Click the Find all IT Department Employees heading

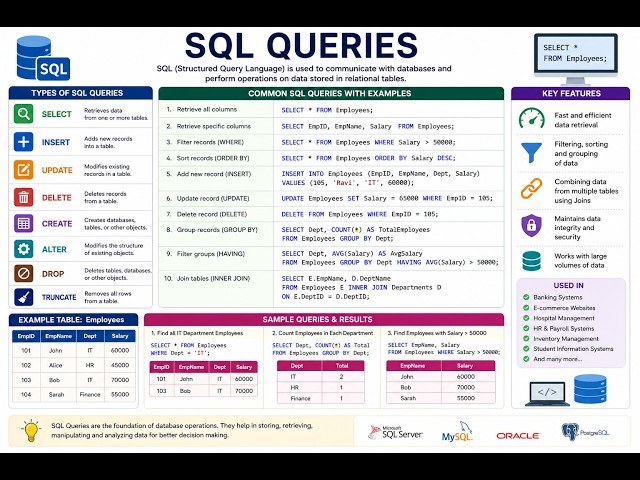tap(197, 333)
